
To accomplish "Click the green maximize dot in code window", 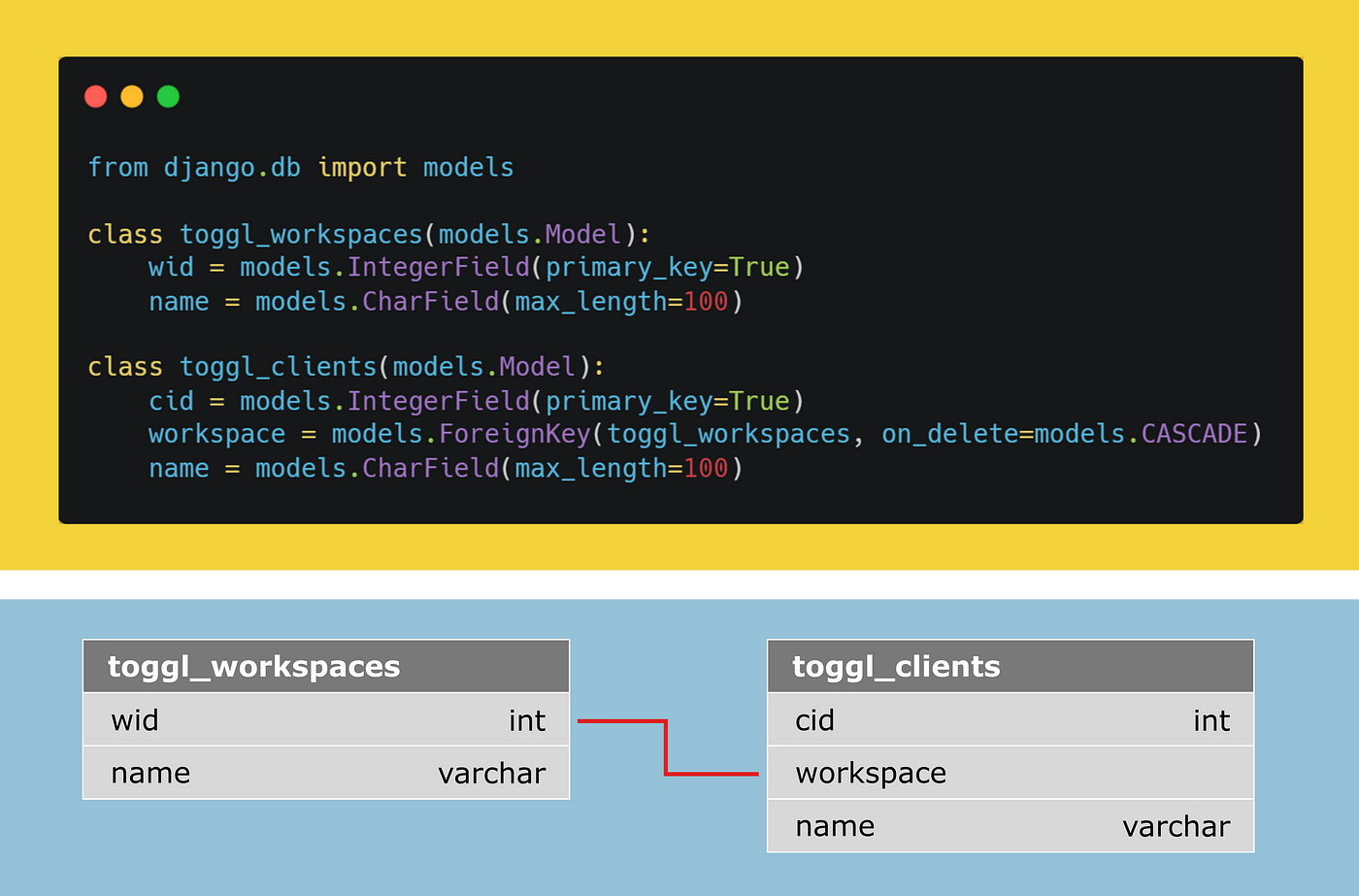I will pos(168,96).
